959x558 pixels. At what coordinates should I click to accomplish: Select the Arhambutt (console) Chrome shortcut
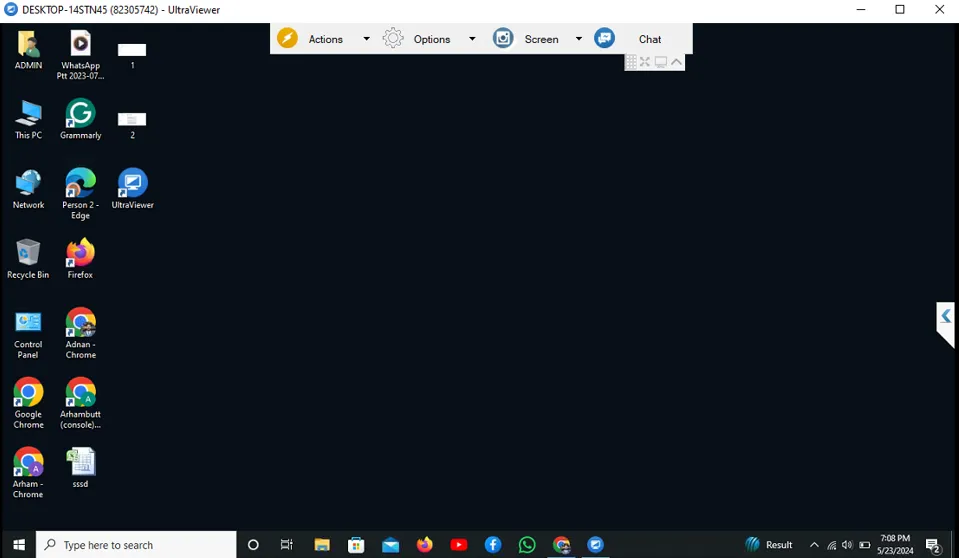tap(80, 404)
